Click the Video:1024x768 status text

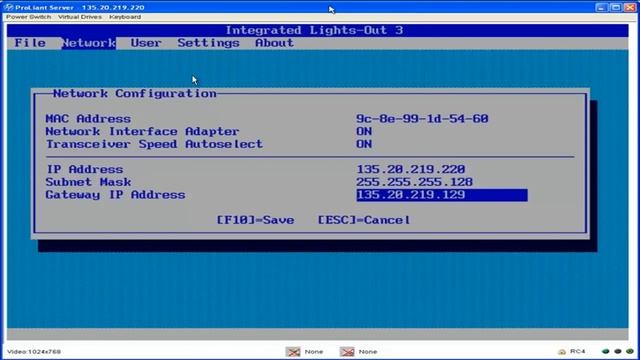[x=34, y=351]
